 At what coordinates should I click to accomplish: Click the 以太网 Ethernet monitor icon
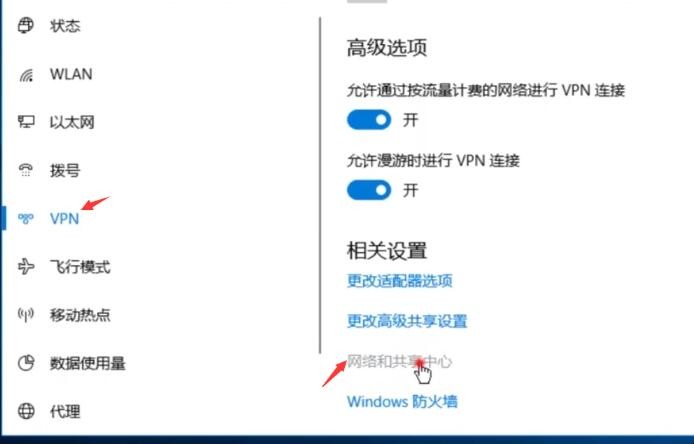click(26, 122)
